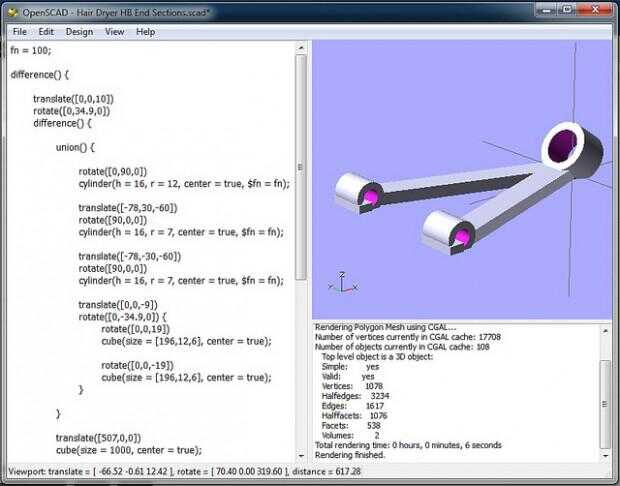The image size is (620, 486).
Task: Click the 'translate([-78,30,-60])' line
Action: 128,208
